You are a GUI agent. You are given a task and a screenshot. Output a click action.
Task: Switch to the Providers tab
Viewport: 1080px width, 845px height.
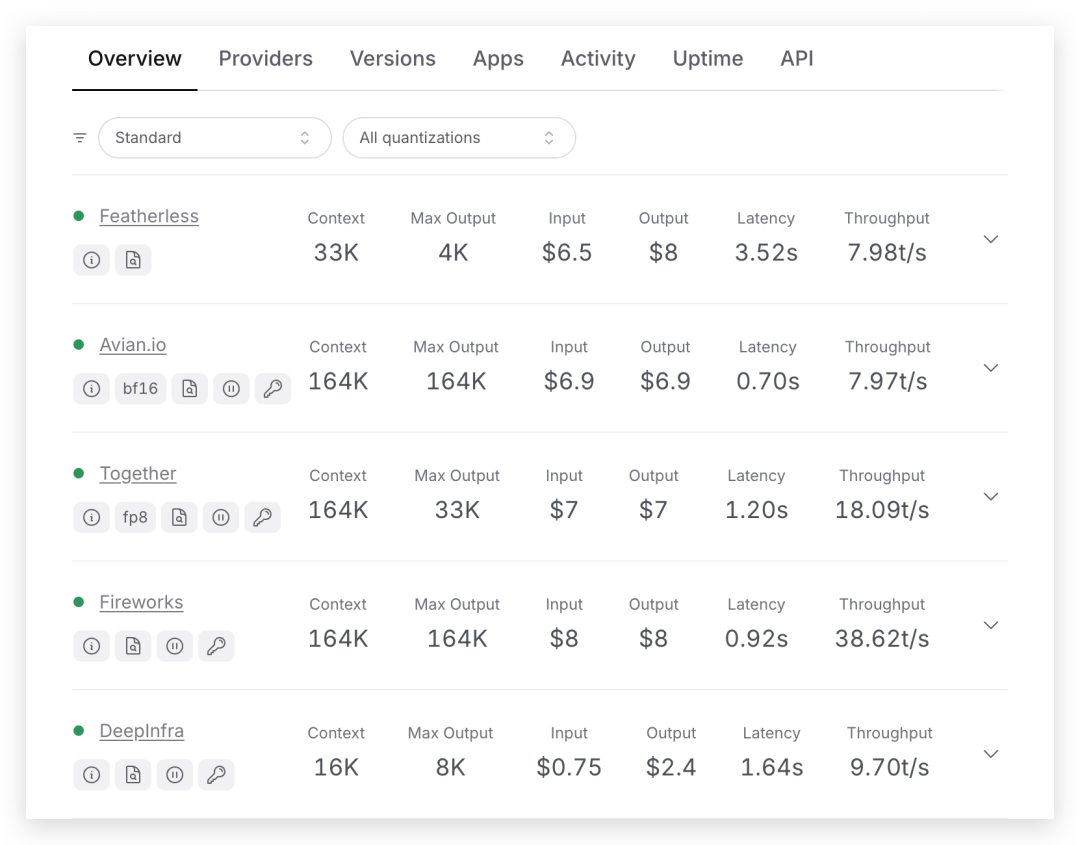coord(265,58)
